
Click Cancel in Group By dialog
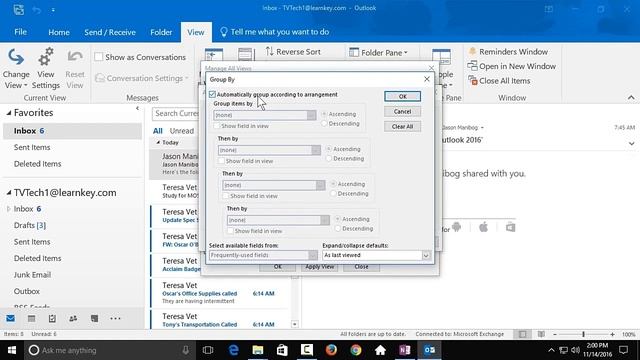pos(402,111)
